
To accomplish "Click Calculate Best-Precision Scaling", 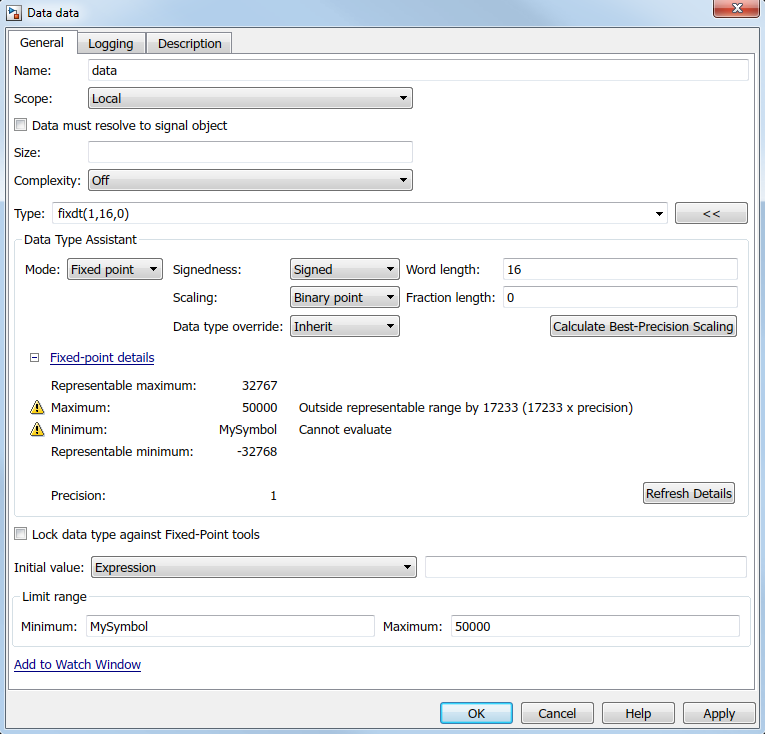I will [x=643, y=326].
